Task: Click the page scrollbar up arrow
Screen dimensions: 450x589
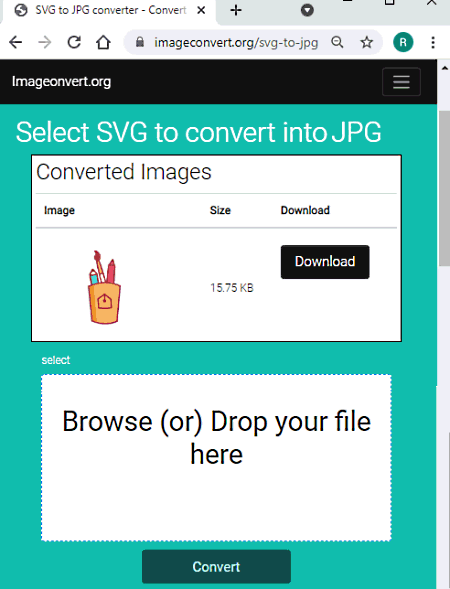Action: coord(445,68)
